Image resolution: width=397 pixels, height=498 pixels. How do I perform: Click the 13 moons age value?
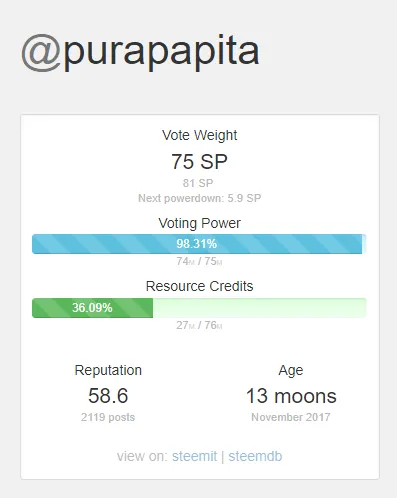[291, 396]
